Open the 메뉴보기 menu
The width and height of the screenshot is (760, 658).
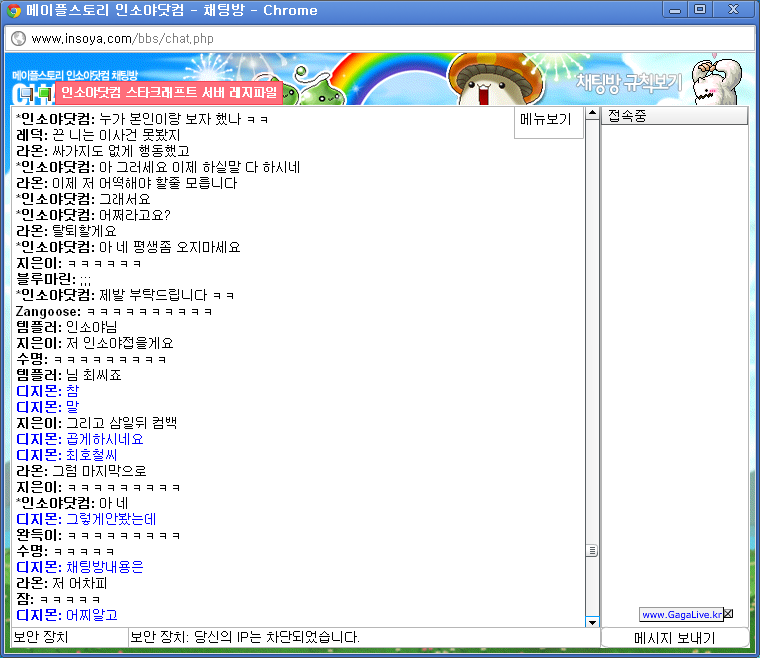coord(547,120)
